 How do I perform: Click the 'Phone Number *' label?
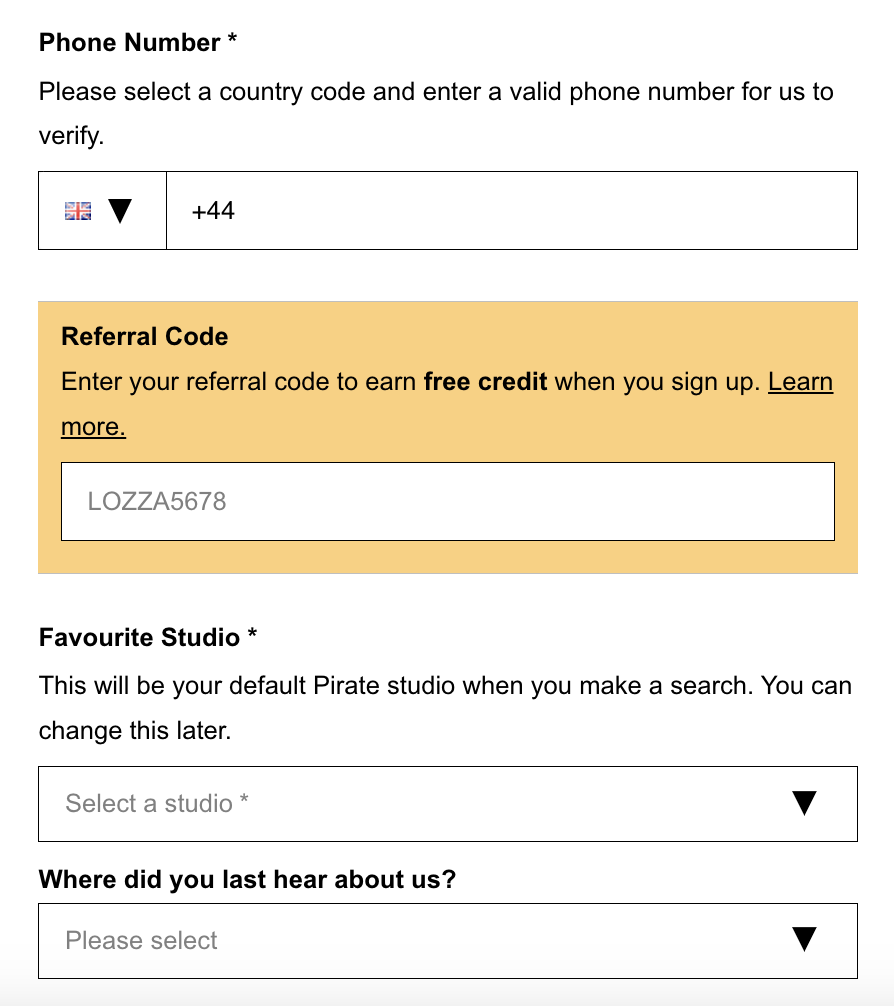(x=138, y=42)
